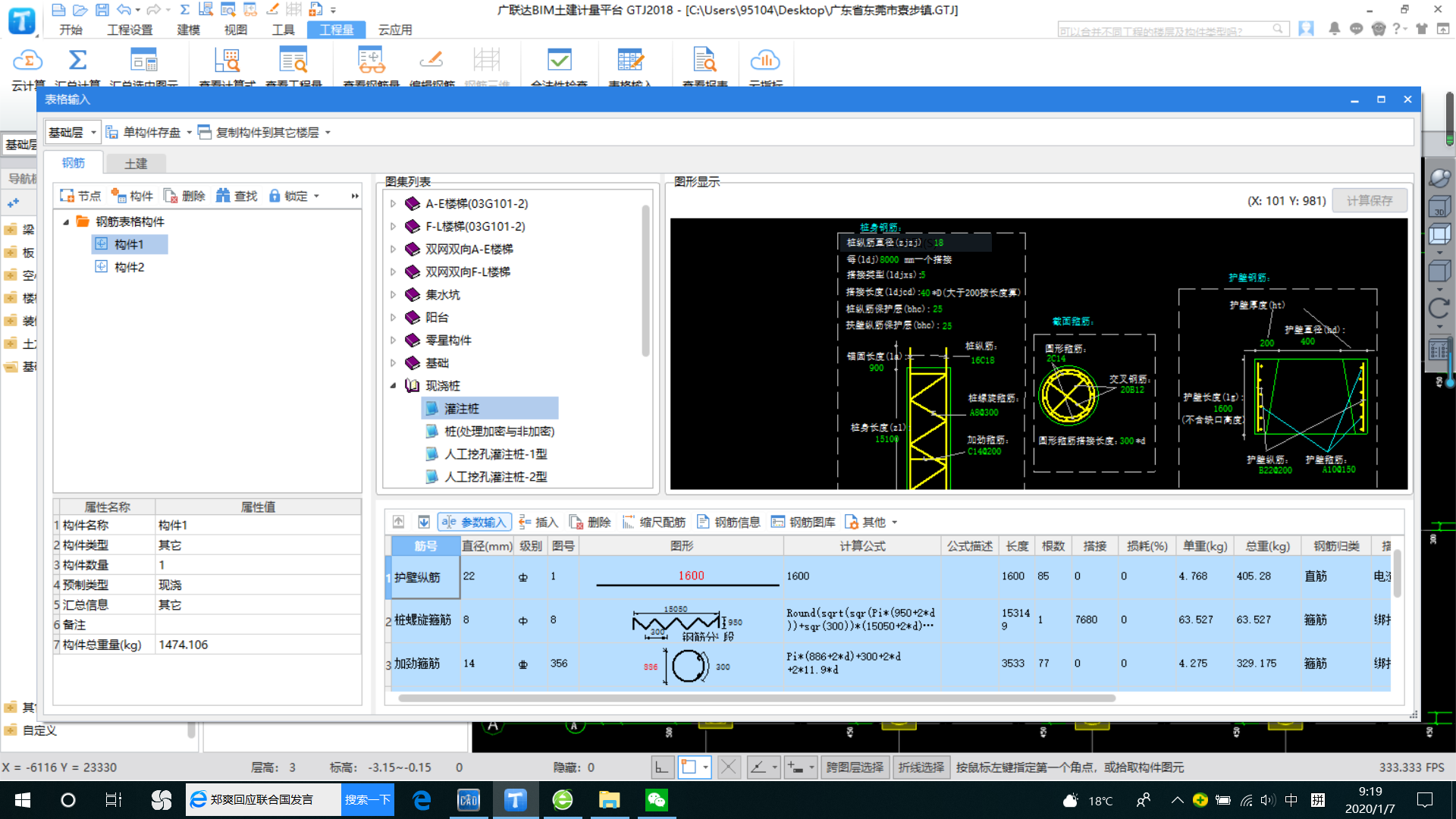The width and height of the screenshot is (1456, 819).
Task: Collapse the 现浇桩 tree node
Action: pos(393,386)
